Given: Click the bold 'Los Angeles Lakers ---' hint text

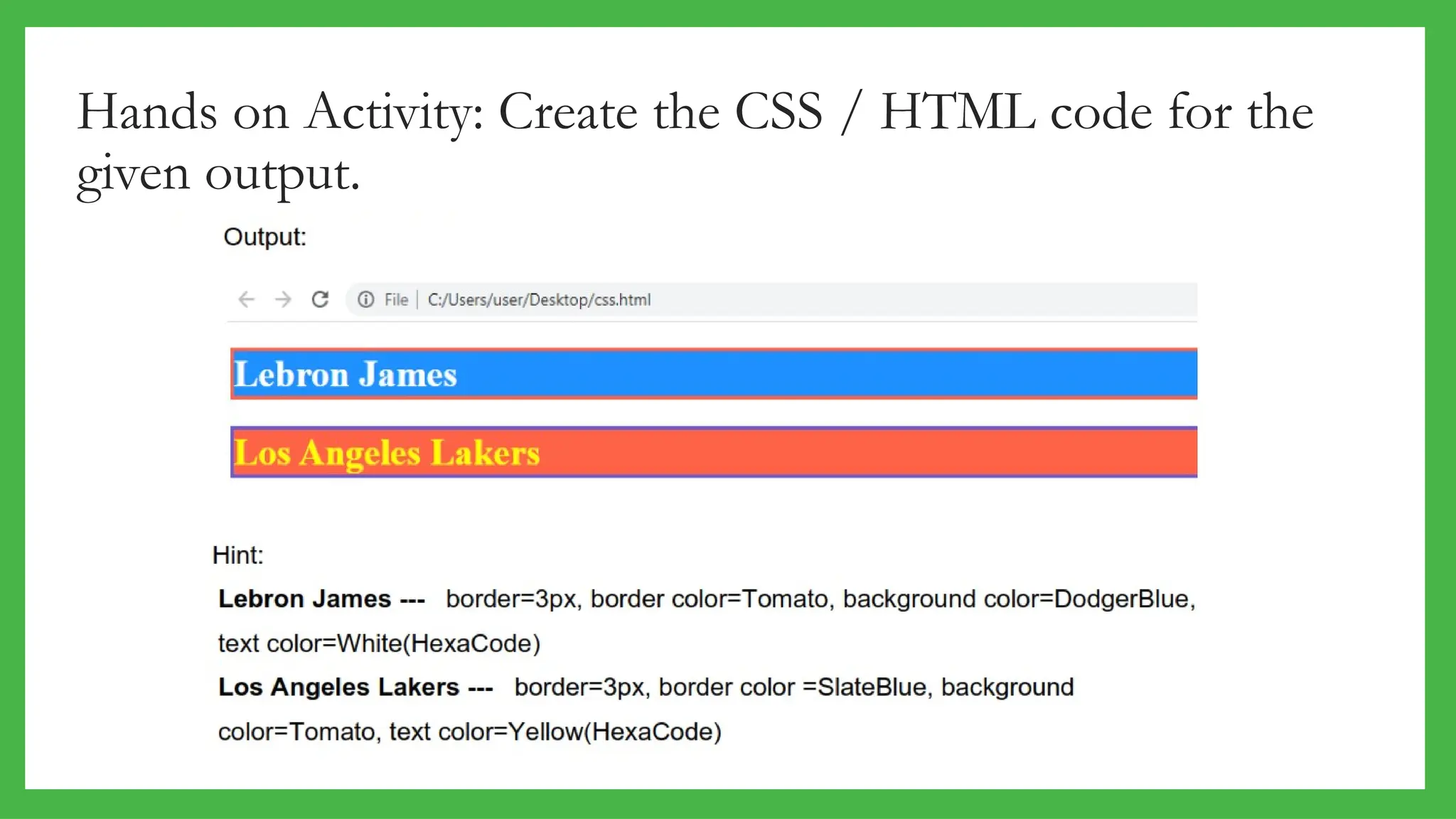Looking at the screenshot, I should [355, 687].
